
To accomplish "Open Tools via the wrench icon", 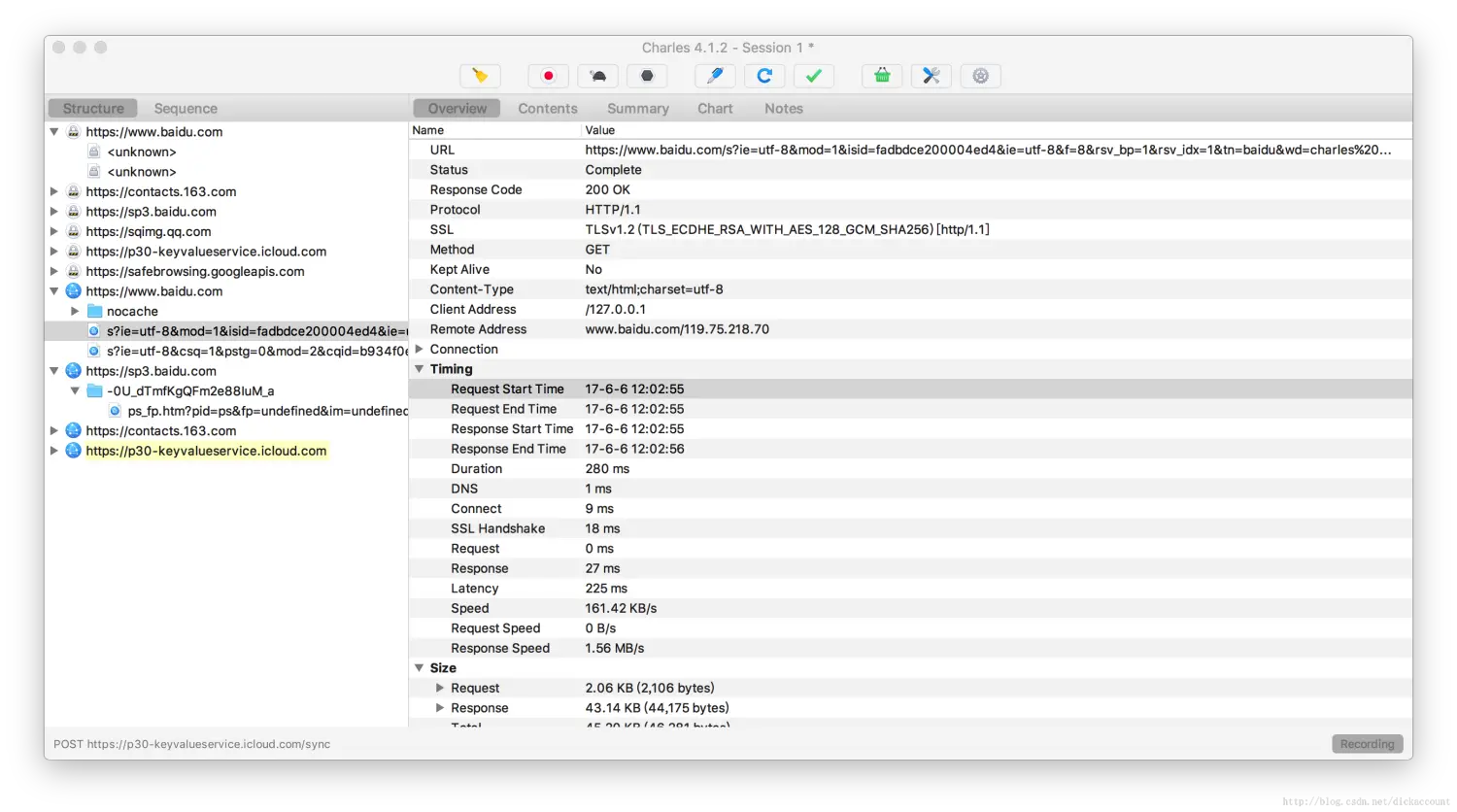I will coord(932,76).
